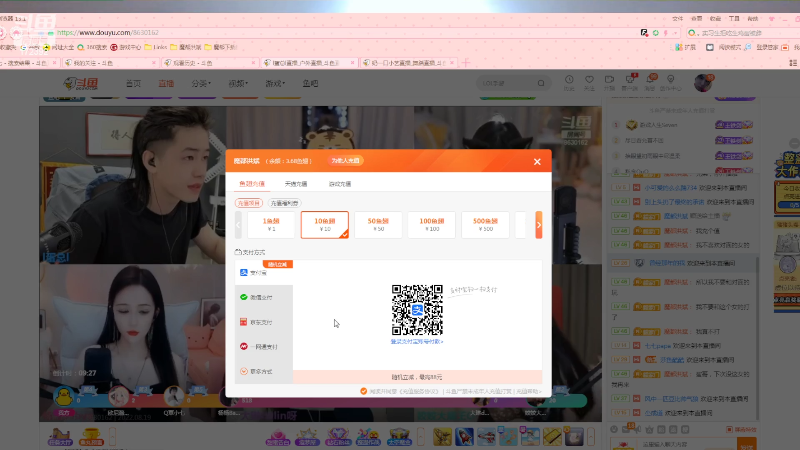Open the recharge help link at the dialog bottom
800x450 pixels.
tap(529, 391)
